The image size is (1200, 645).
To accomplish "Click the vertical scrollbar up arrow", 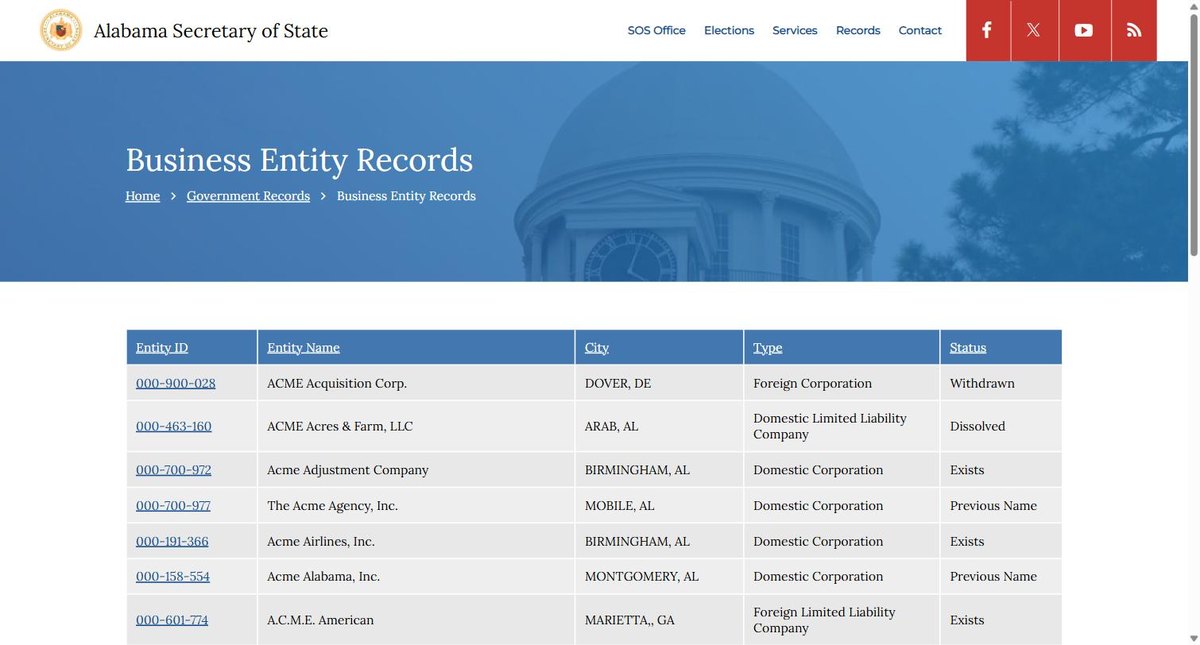I will coord(1193,6).
